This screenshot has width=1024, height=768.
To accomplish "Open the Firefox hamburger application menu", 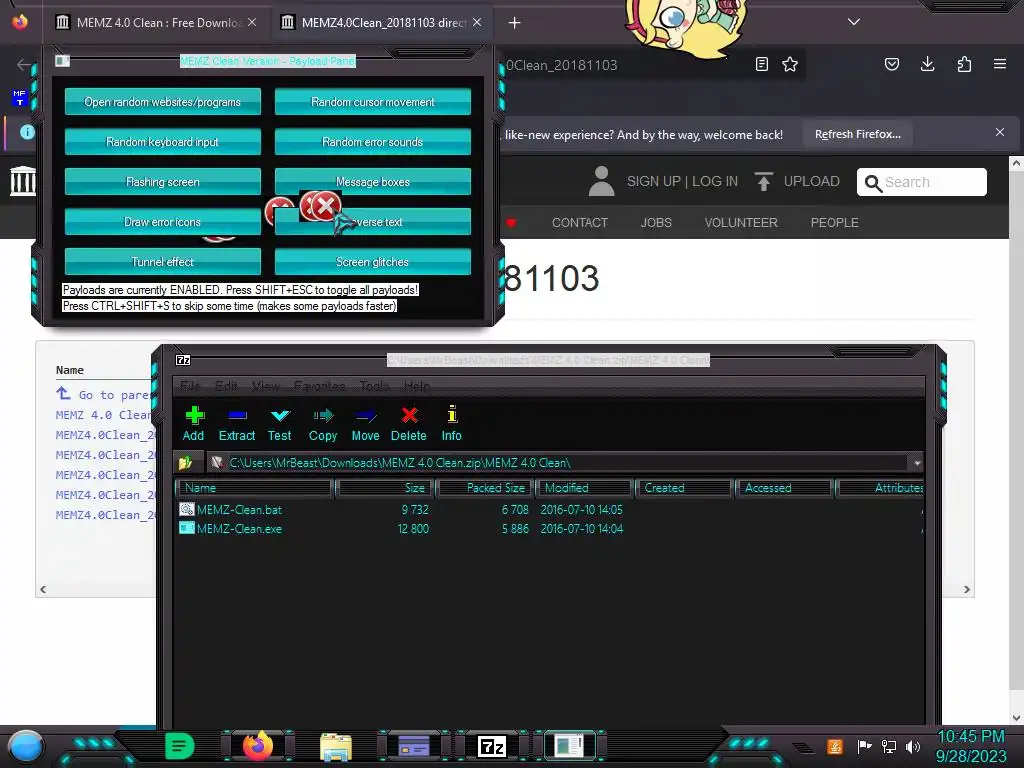I will click(1000, 64).
